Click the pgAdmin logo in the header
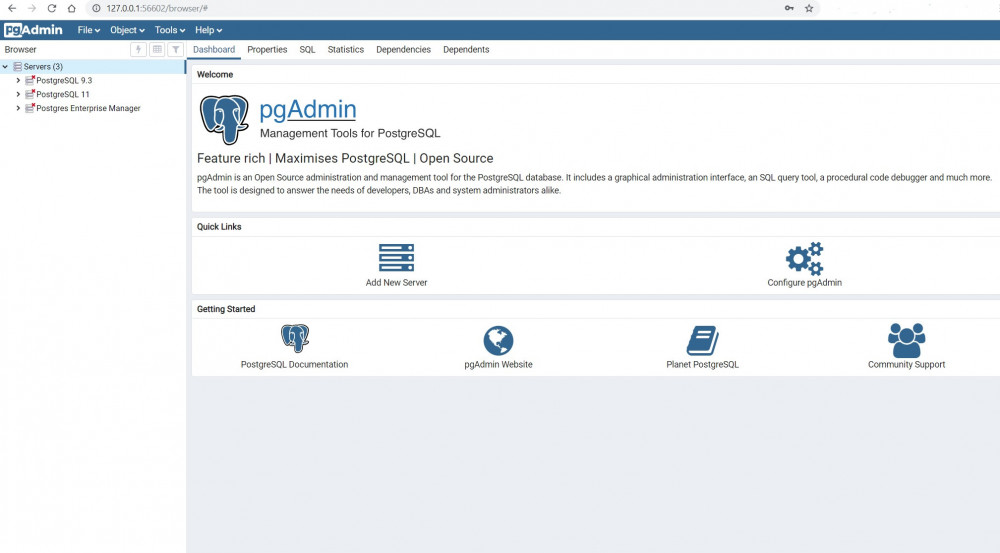The width and height of the screenshot is (1000, 553). tap(33, 30)
